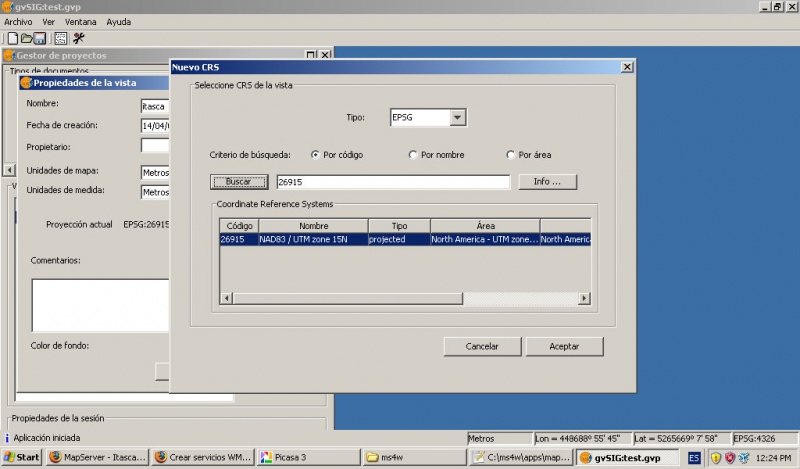
Task: Select the 'Por nombre' search option
Action: tap(414, 155)
